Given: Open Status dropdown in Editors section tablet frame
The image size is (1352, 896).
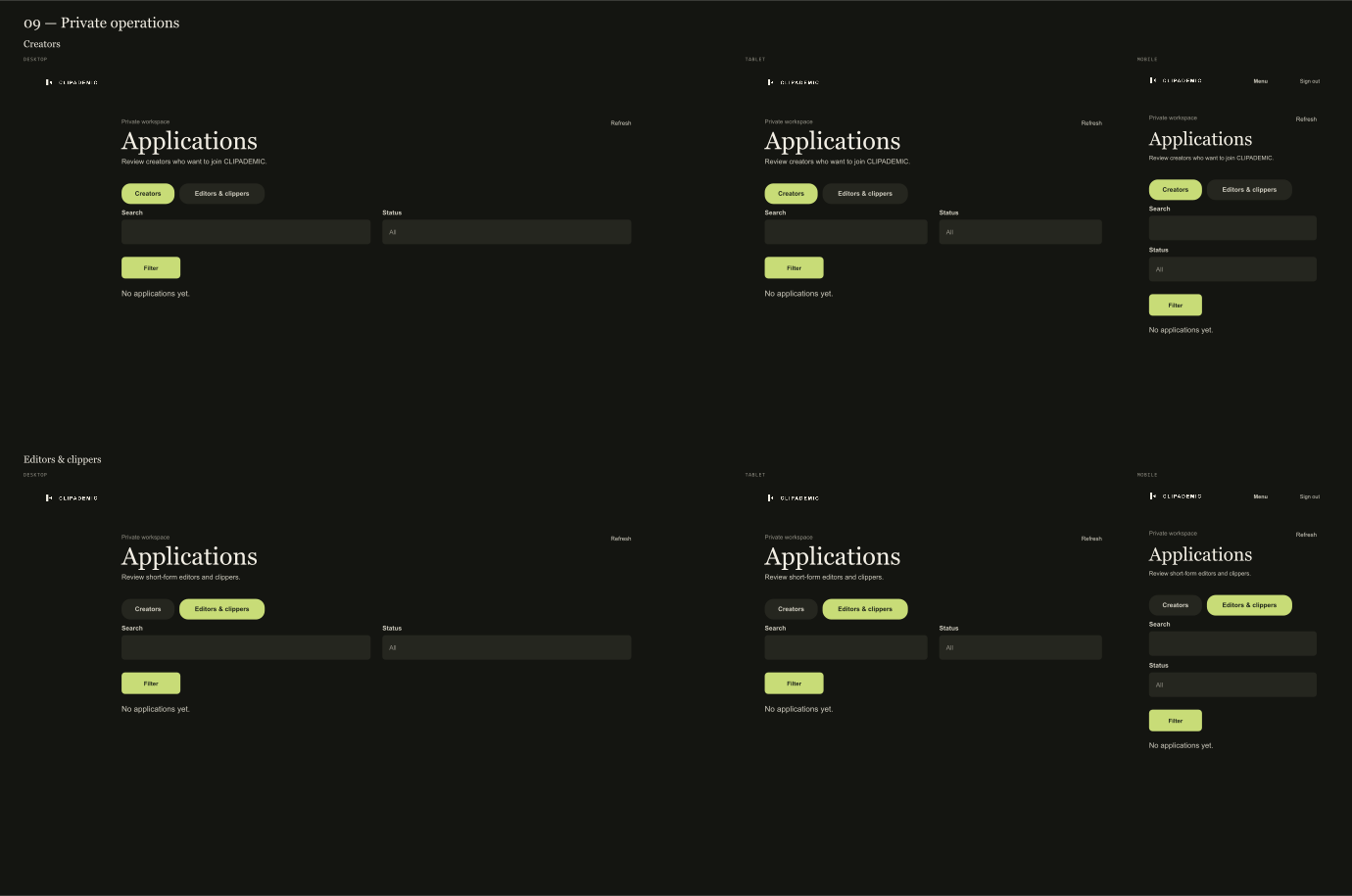Looking at the screenshot, I should pyautogui.click(x=1021, y=647).
